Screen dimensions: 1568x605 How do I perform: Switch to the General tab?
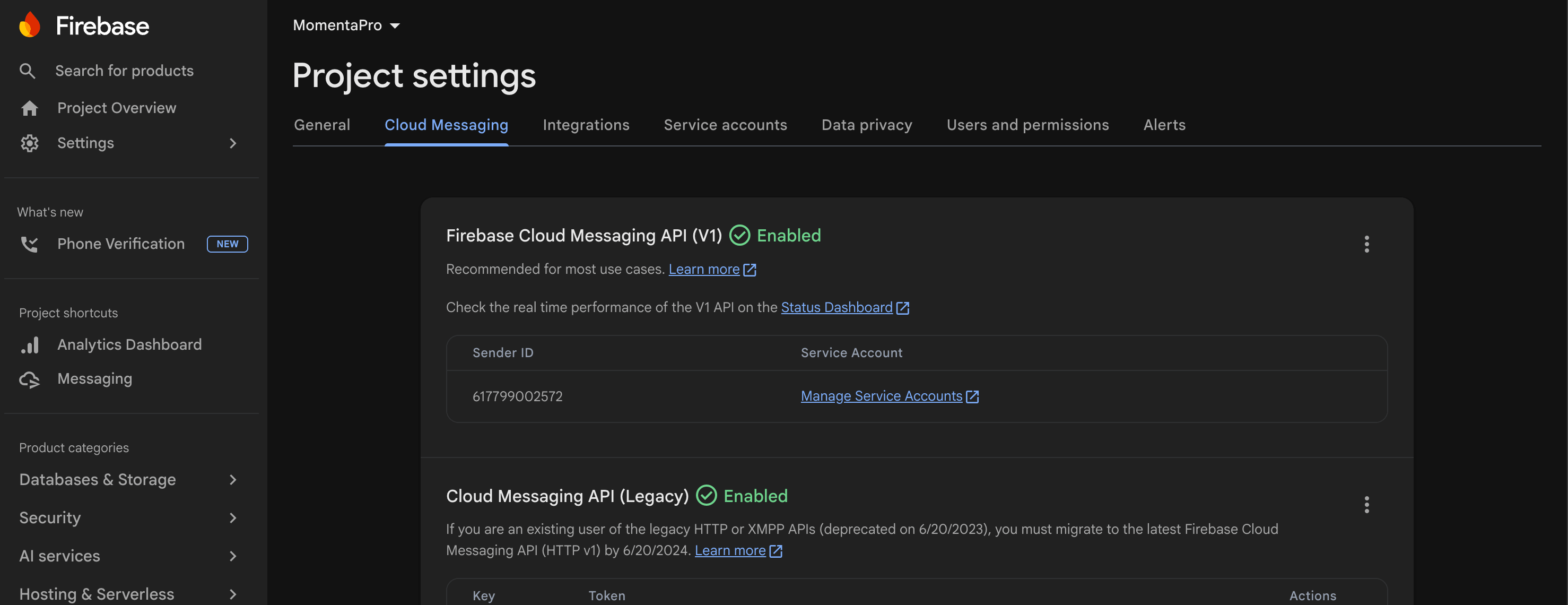[322, 125]
